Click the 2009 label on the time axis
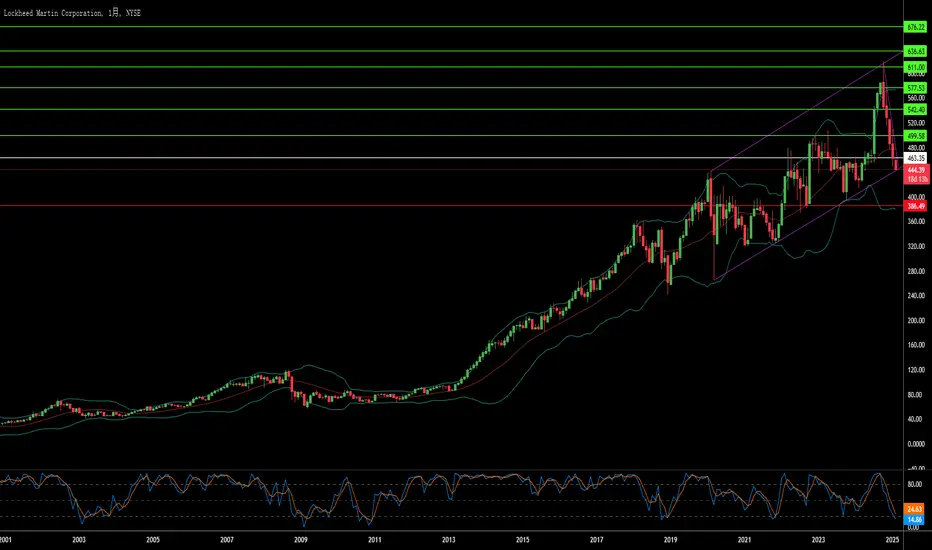 pyautogui.click(x=301, y=540)
